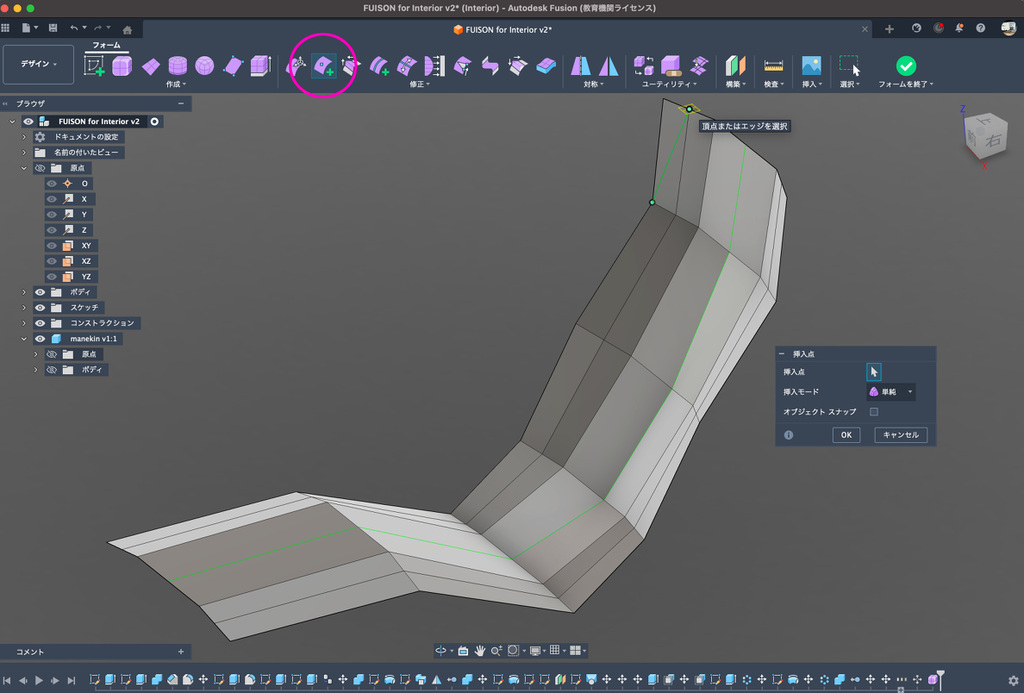Click the home icon in top bar
Image resolution: width=1024 pixels, height=693 pixels.
(x=127, y=29)
